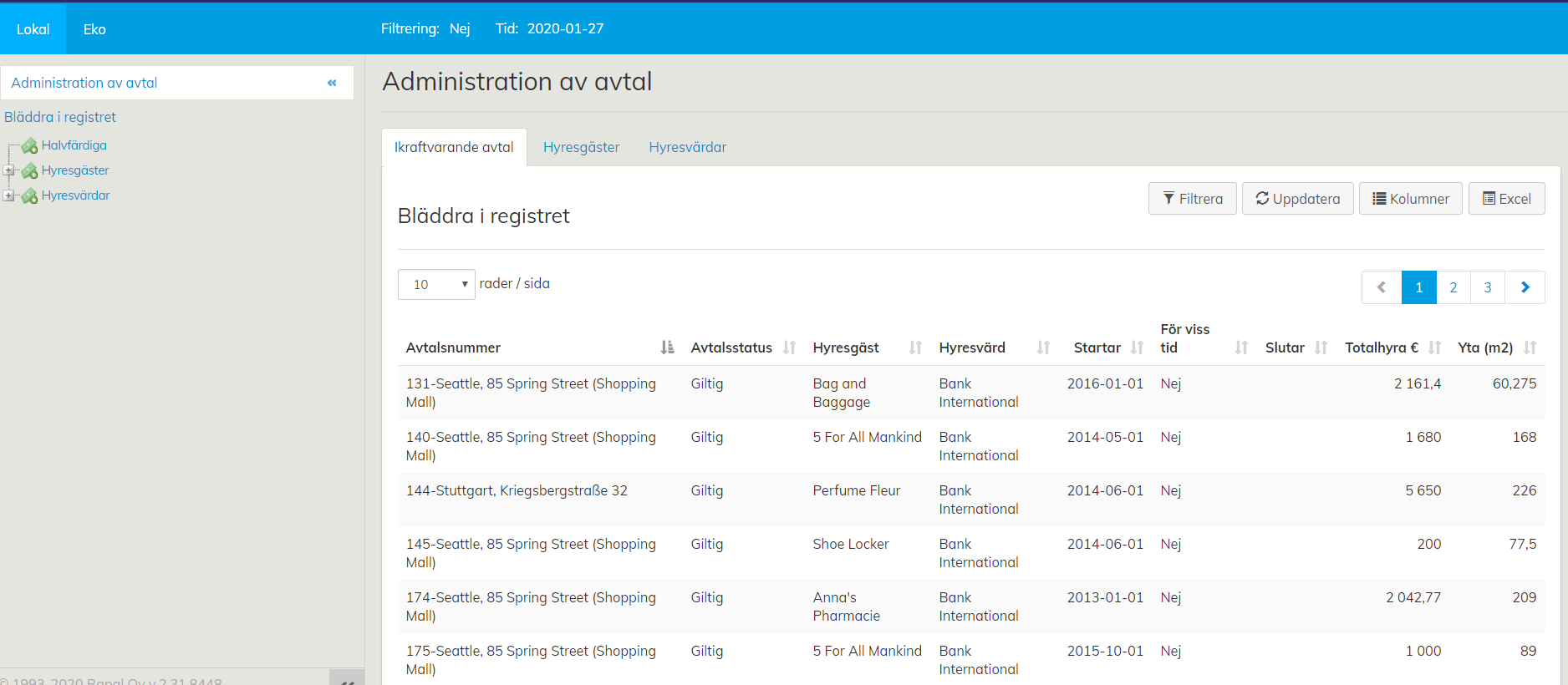Switch to the Hyresvärdar tab
Screen dimensions: 1568x685
(687, 147)
